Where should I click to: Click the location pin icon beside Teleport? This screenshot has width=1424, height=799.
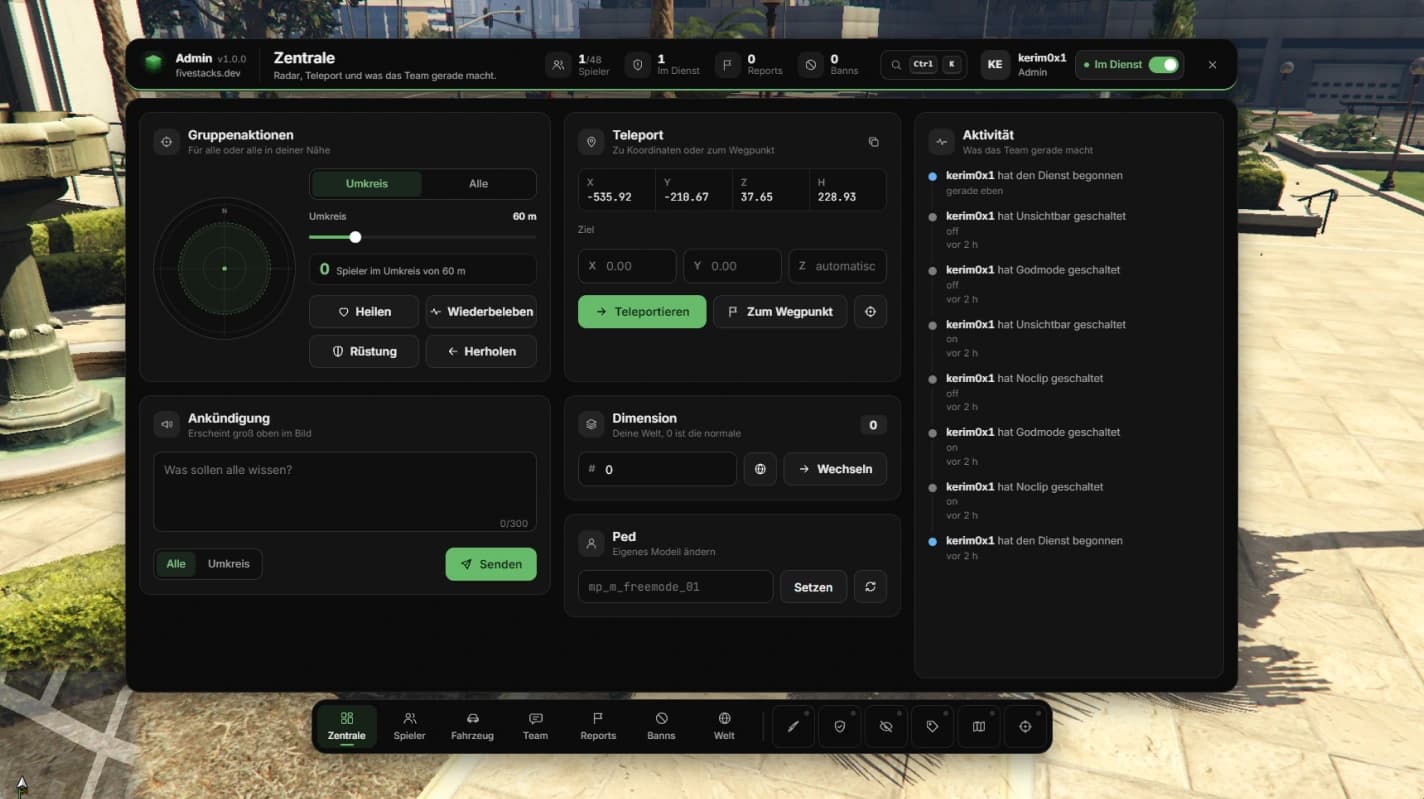coord(591,142)
